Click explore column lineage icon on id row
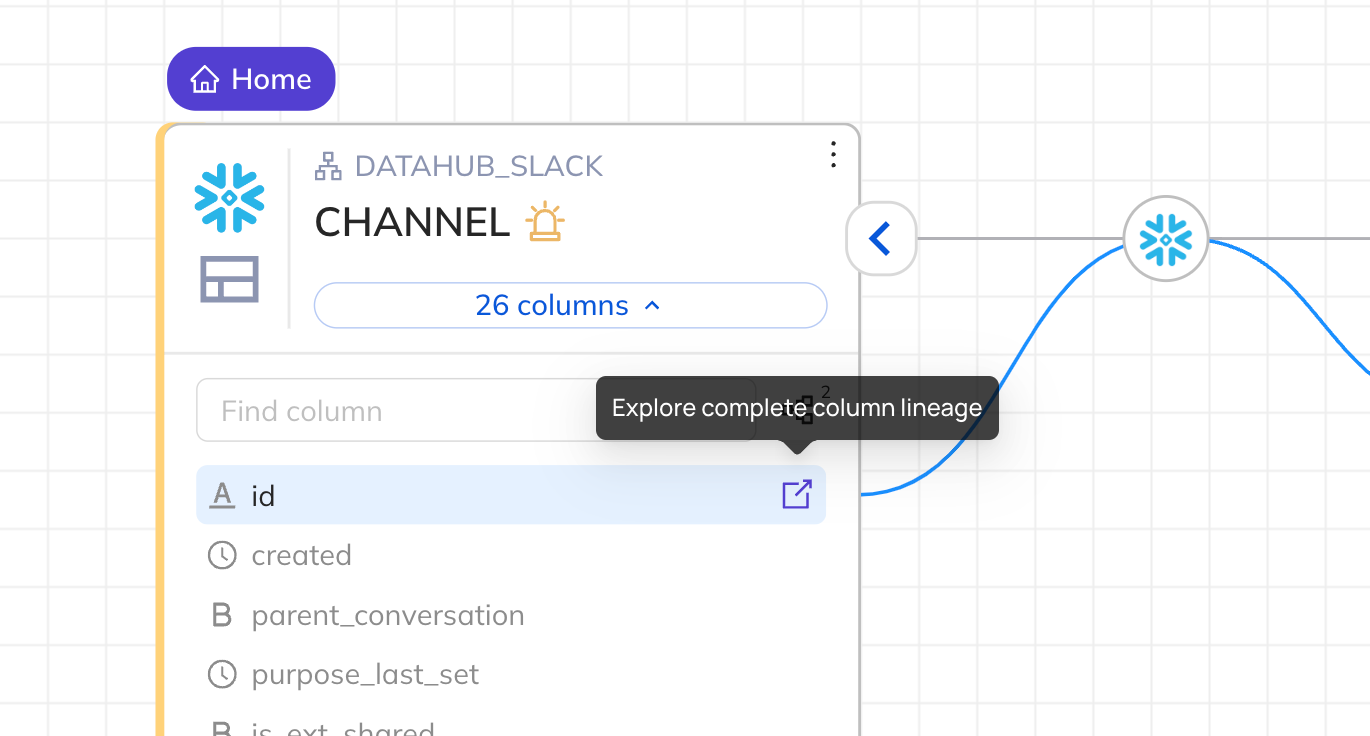This screenshot has width=1370, height=736. [x=797, y=494]
